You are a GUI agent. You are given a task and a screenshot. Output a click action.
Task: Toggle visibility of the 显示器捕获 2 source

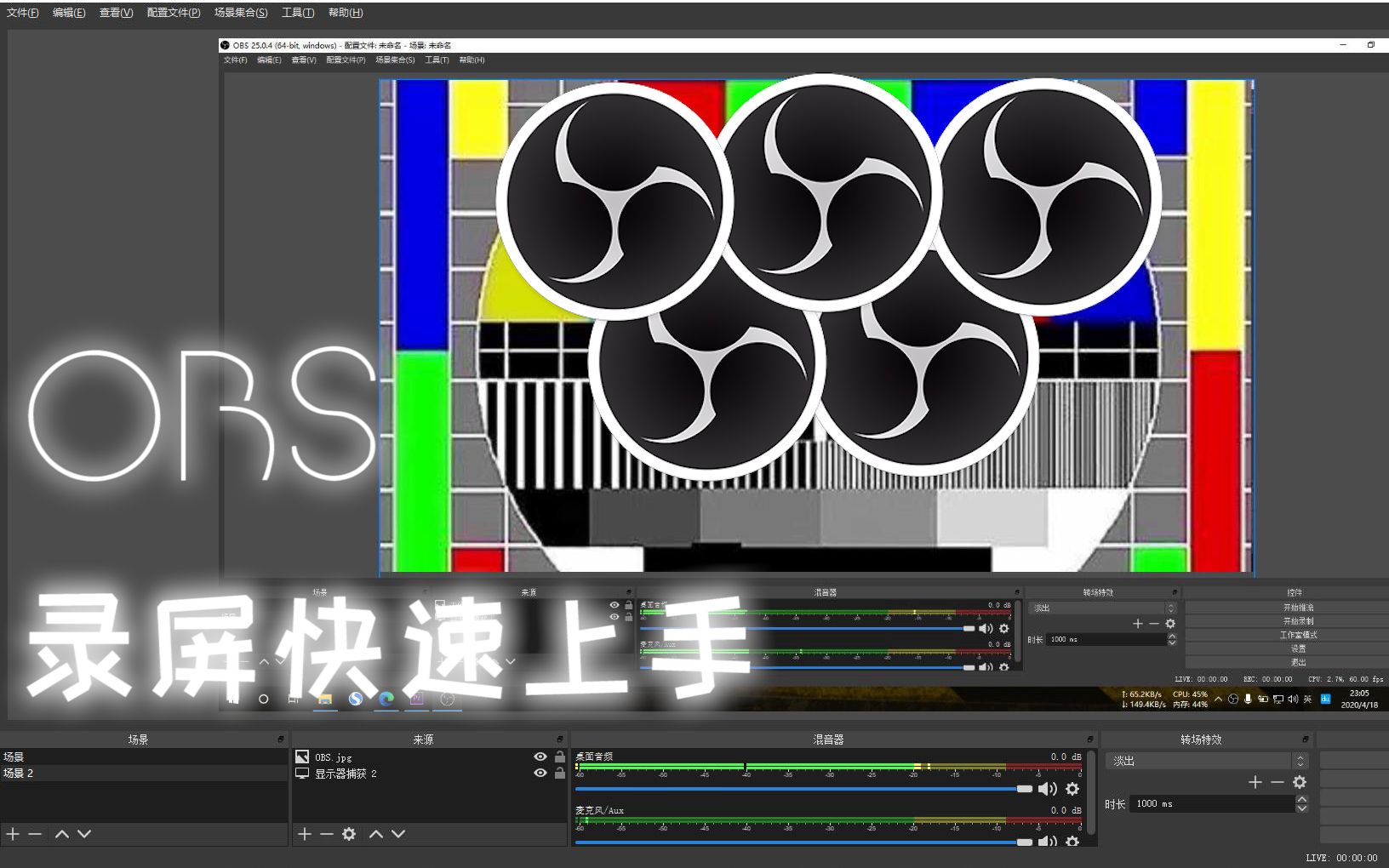tap(540, 773)
